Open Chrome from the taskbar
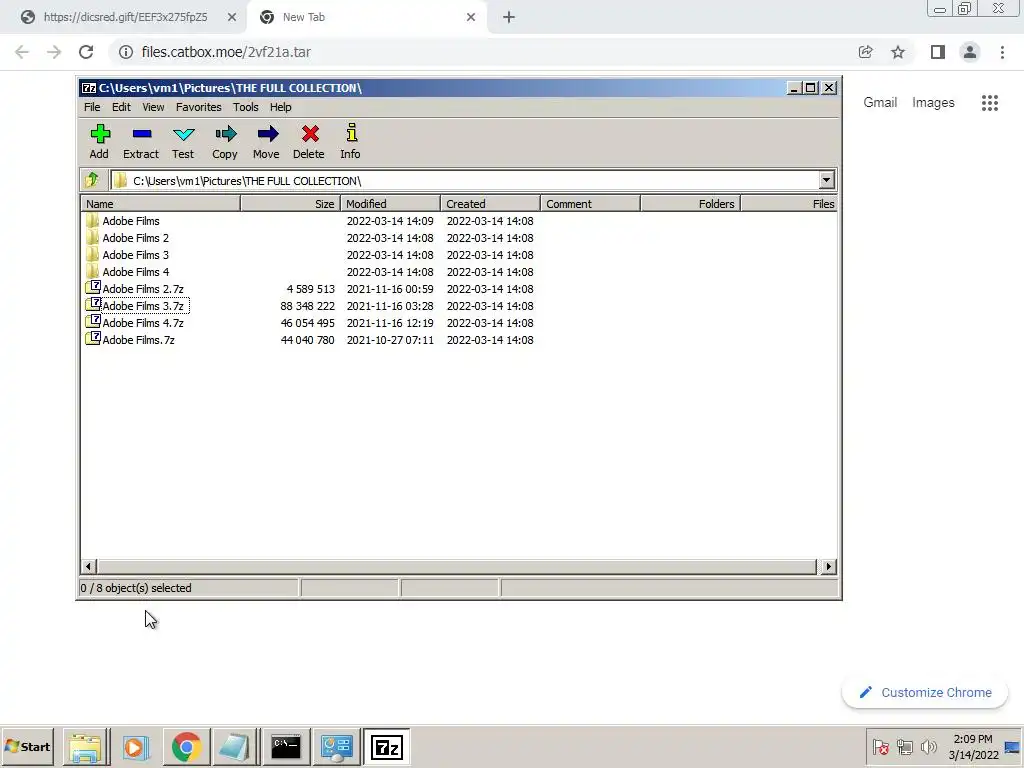Image resolution: width=1024 pixels, height=768 pixels. [187, 747]
